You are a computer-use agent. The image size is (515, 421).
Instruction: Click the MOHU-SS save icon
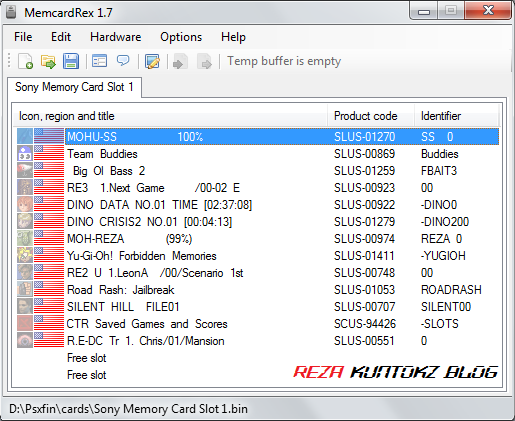(x=25, y=136)
